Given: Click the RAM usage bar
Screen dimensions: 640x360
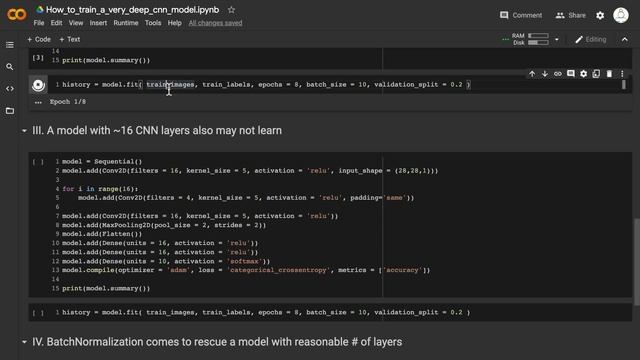Looking at the screenshot, I should 538,36.
